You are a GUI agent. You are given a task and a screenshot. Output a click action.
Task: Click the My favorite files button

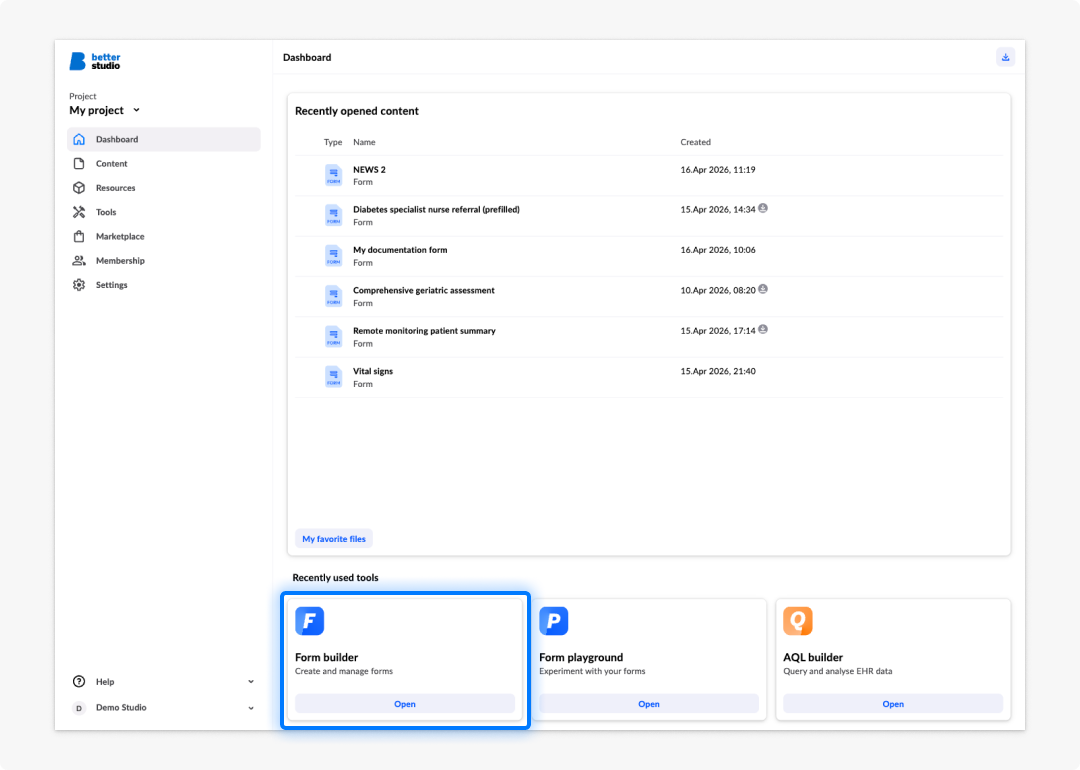[334, 539]
